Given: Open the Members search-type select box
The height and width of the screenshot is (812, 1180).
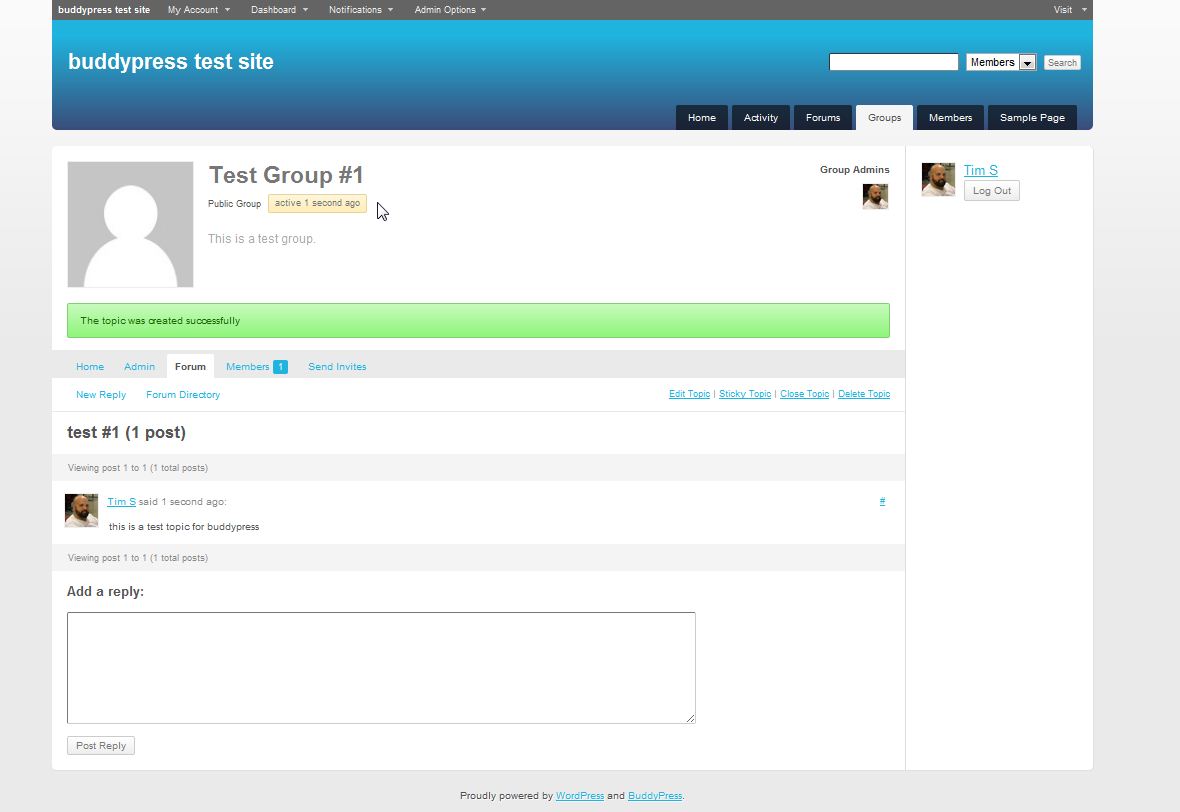Looking at the screenshot, I should click(x=1001, y=62).
